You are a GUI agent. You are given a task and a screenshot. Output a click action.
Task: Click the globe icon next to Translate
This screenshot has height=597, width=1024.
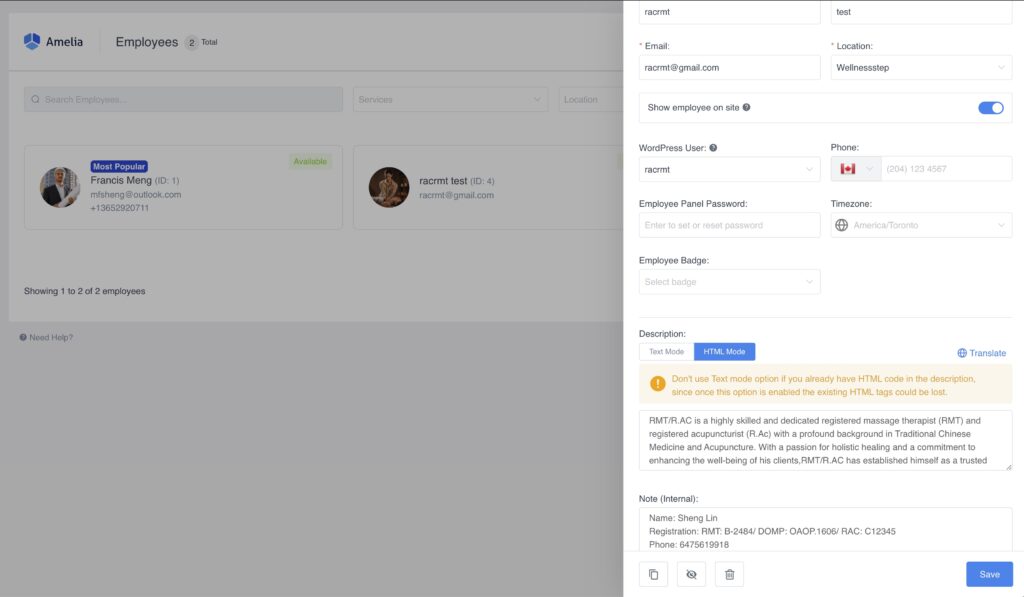[x=962, y=353]
